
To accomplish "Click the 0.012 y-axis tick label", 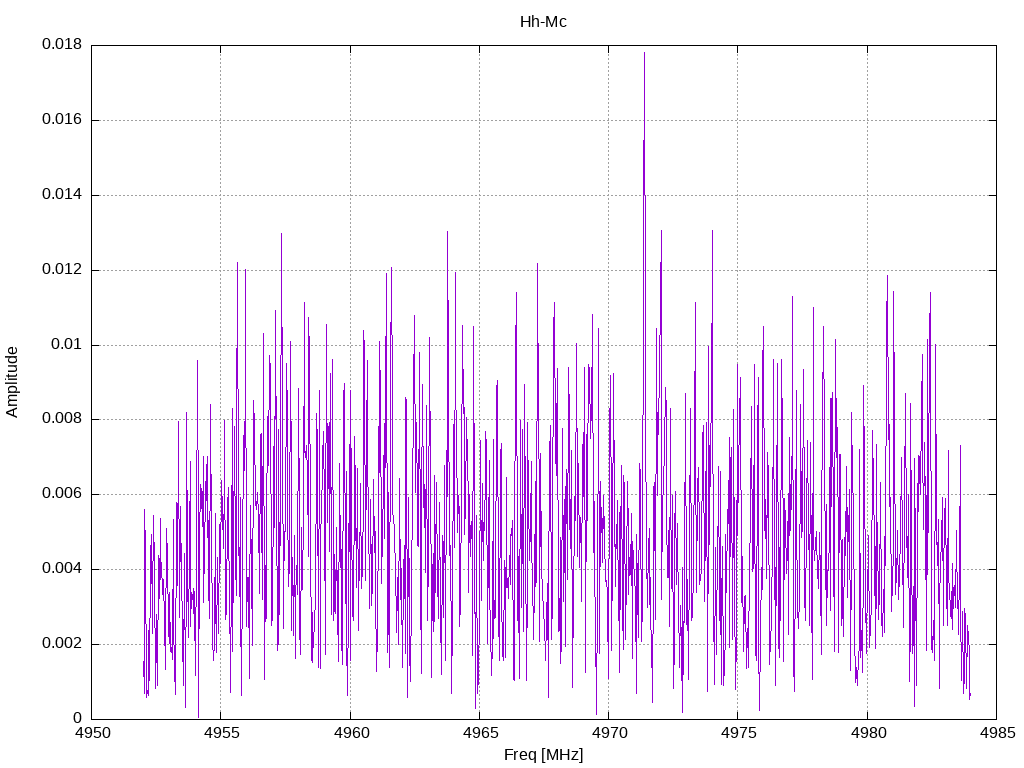I will coord(62,269).
